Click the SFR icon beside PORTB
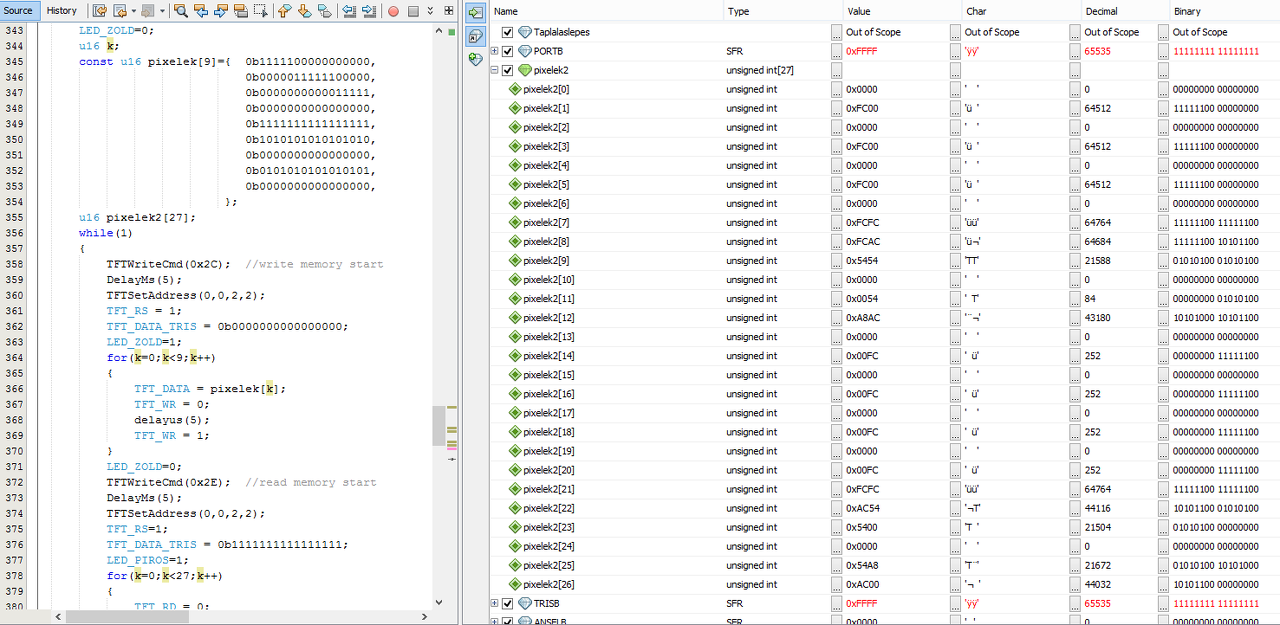The image size is (1280, 625). [x=525, y=51]
